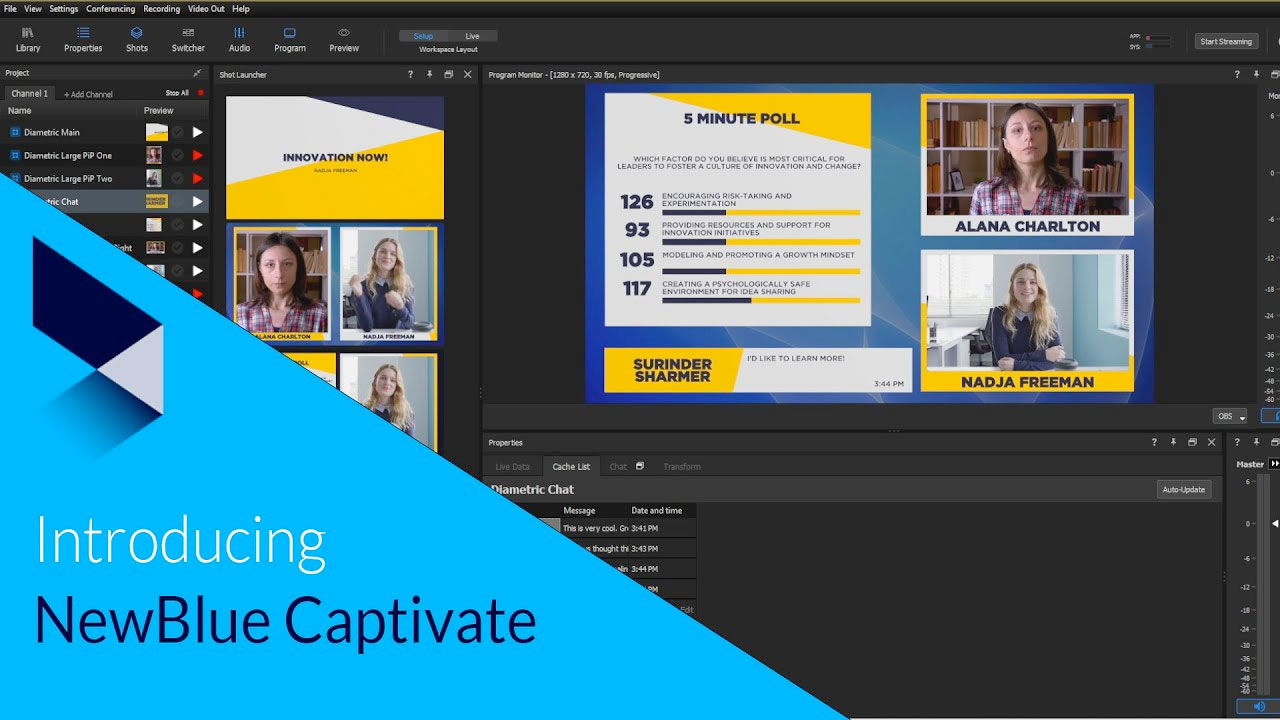Image resolution: width=1280 pixels, height=720 pixels.
Task: Open the Settings menu
Action: click(64, 9)
